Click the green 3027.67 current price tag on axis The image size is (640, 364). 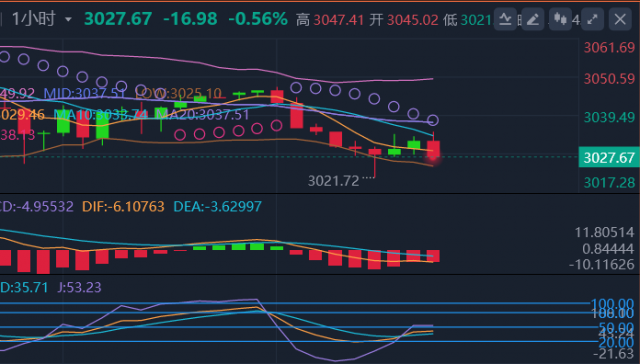609,158
